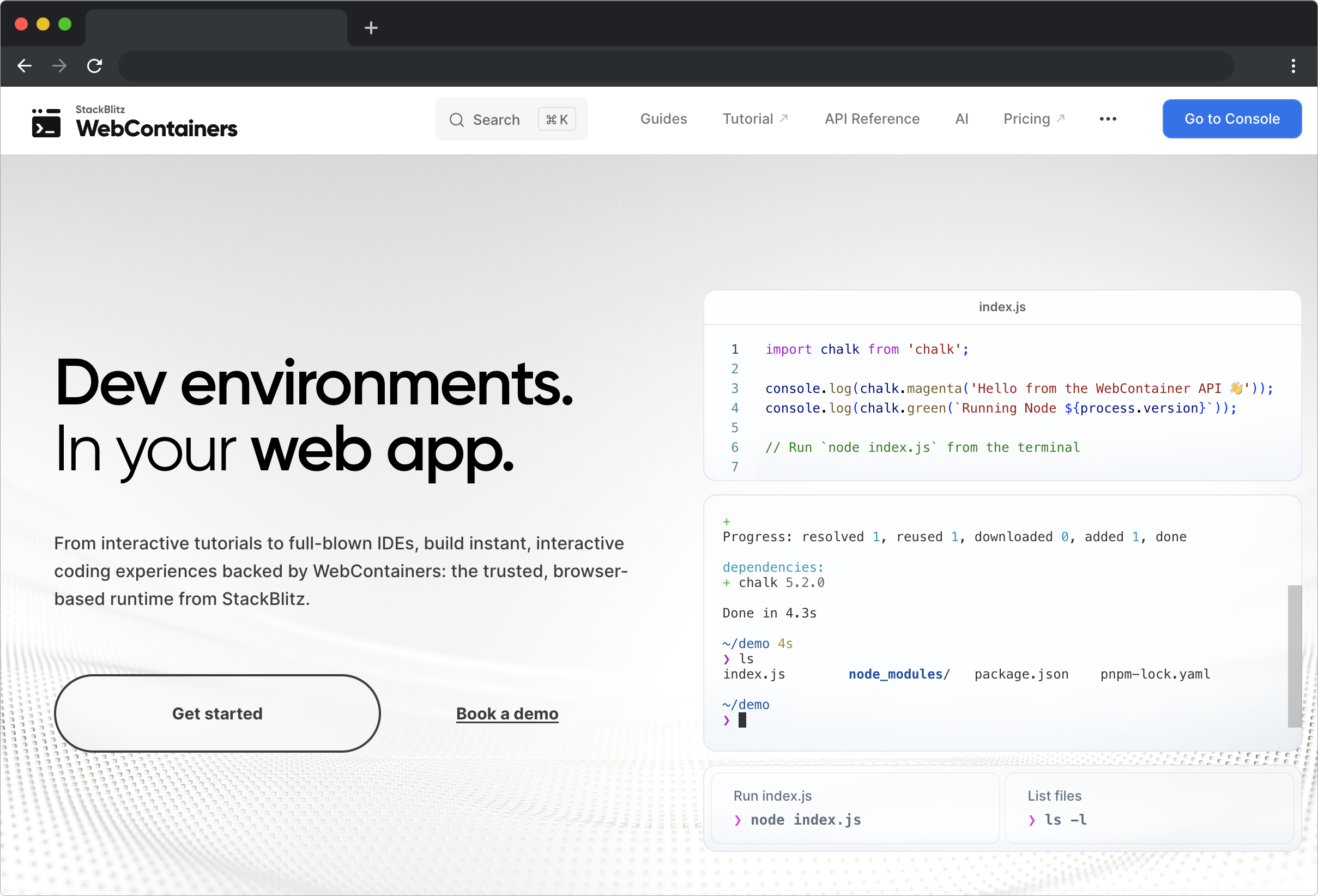Open the Search bar

(x=510, y=119)
